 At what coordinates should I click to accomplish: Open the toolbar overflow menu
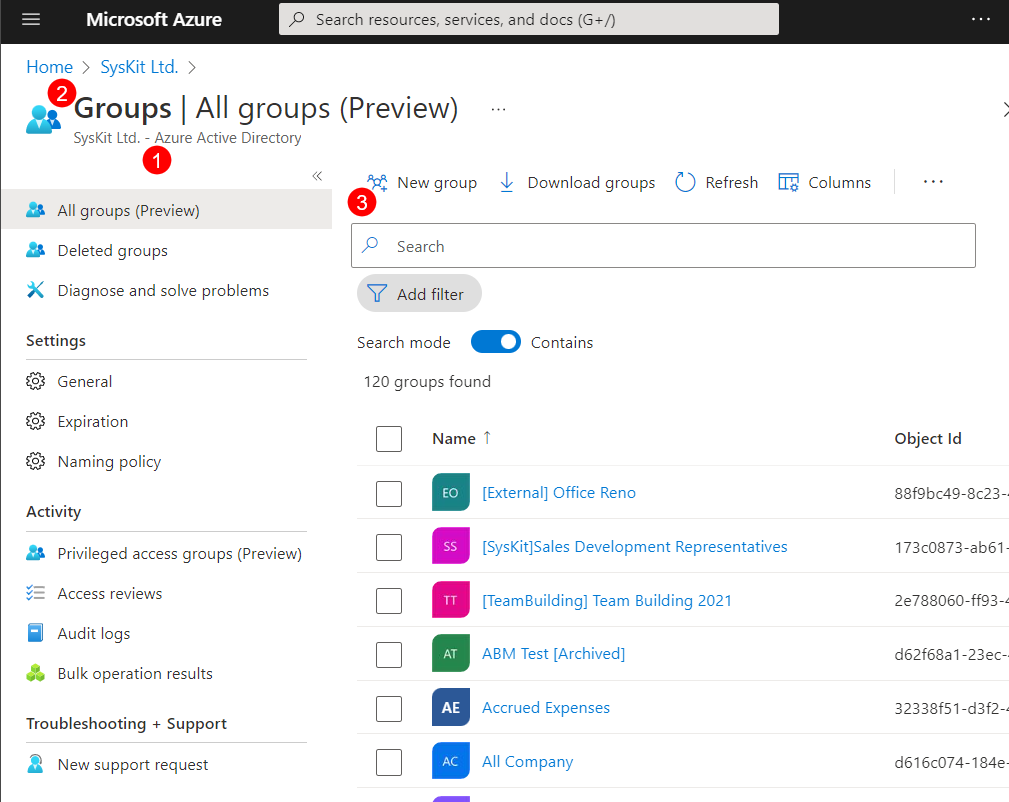point(933,182)
